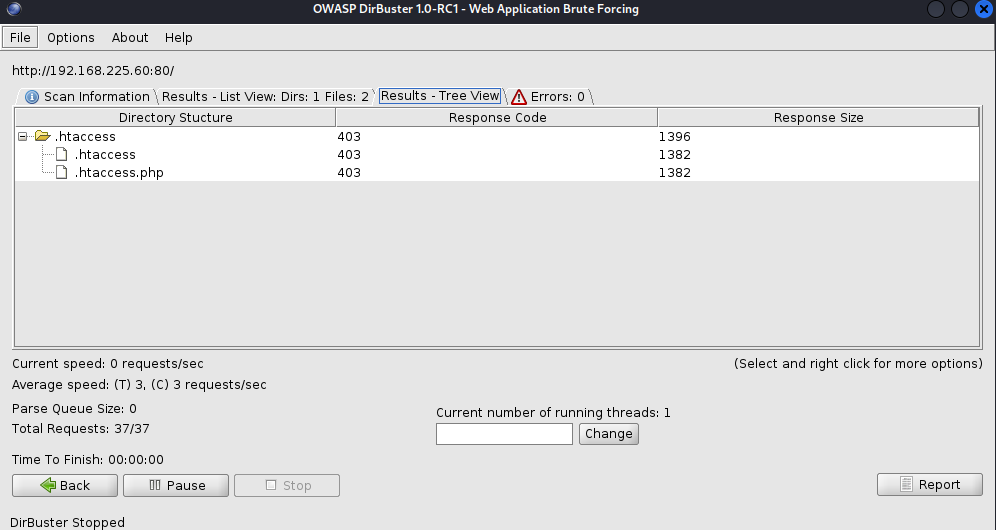Open the Errors: 0 tab

coord(550,97)
